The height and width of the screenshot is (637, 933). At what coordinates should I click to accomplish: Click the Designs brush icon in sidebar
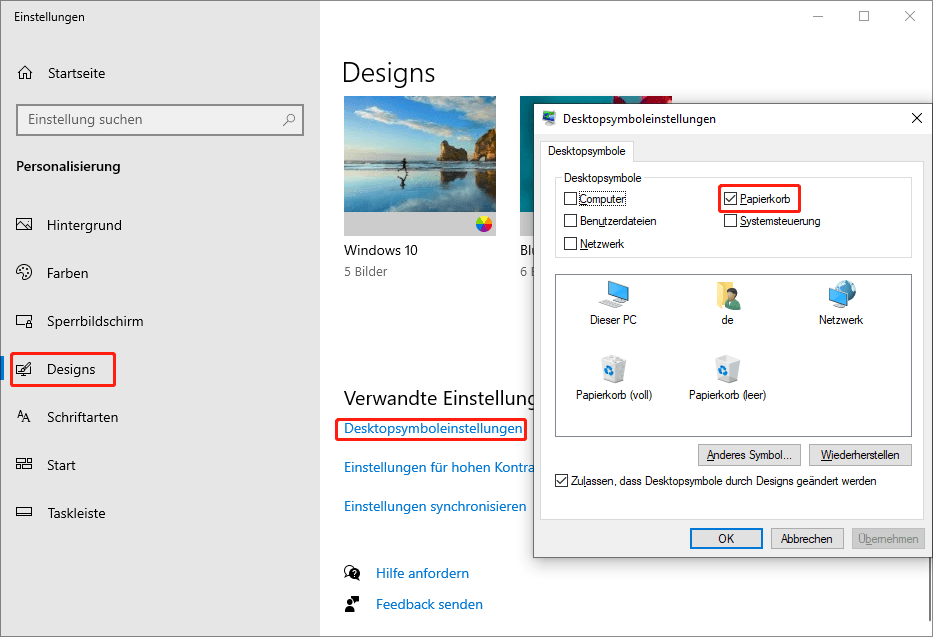24,369
